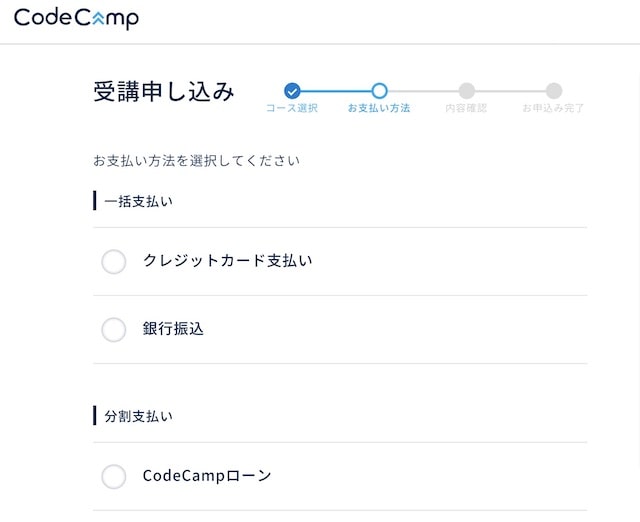Image resolution: width=640 pixels, height=522 pixels.
Task: Click the 分割支払い section heading
Action: tap(138, 416)
